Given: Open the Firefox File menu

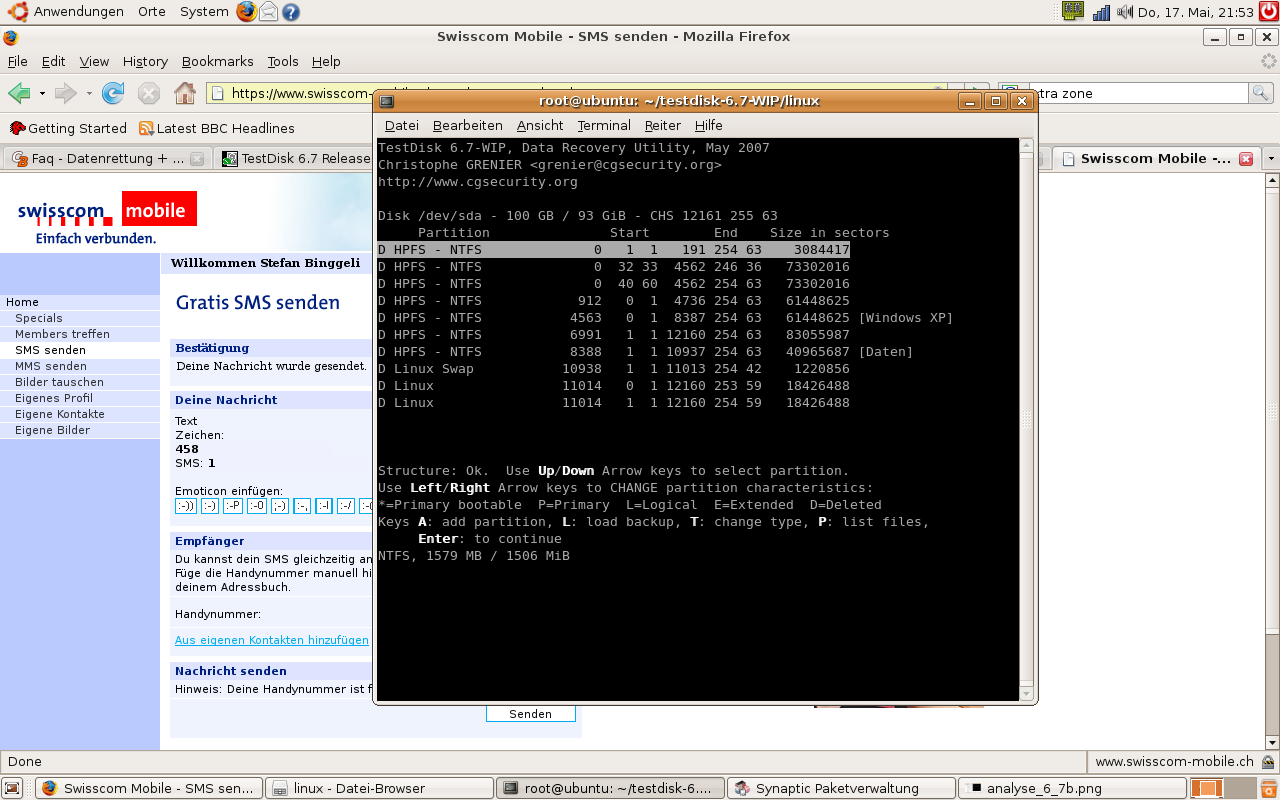Looking at the screenshot, I should (x=17, y=61).
